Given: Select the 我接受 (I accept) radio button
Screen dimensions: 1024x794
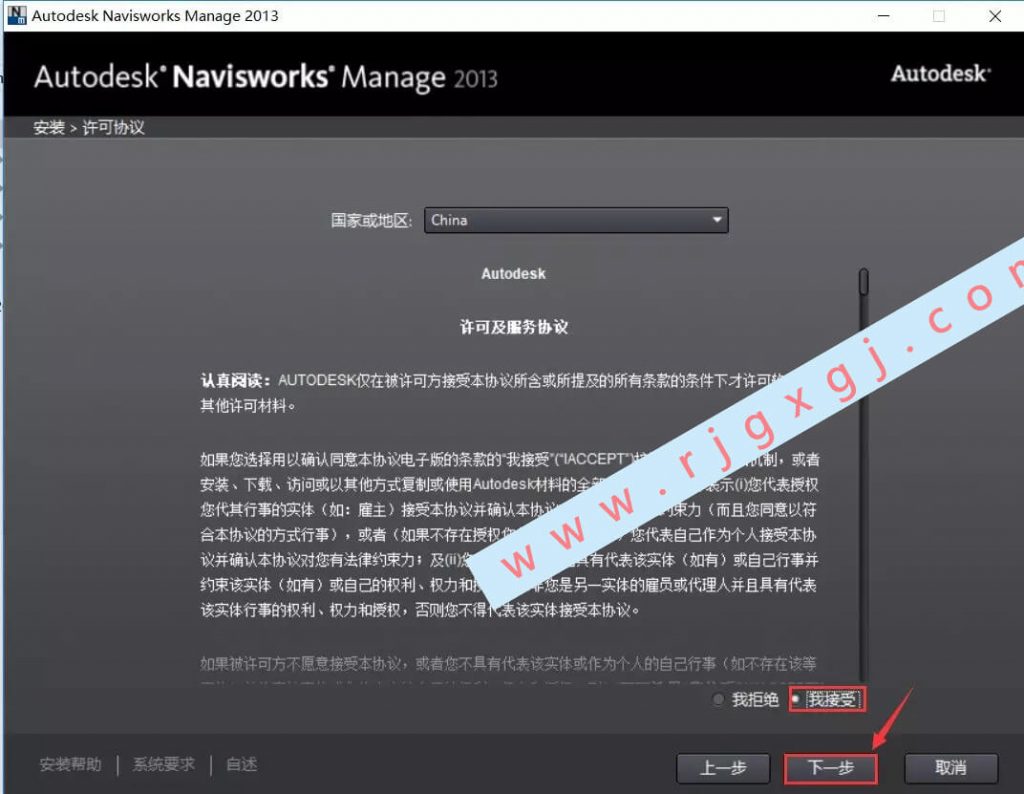Looking at the screenshot, I should tap(795, 699).
